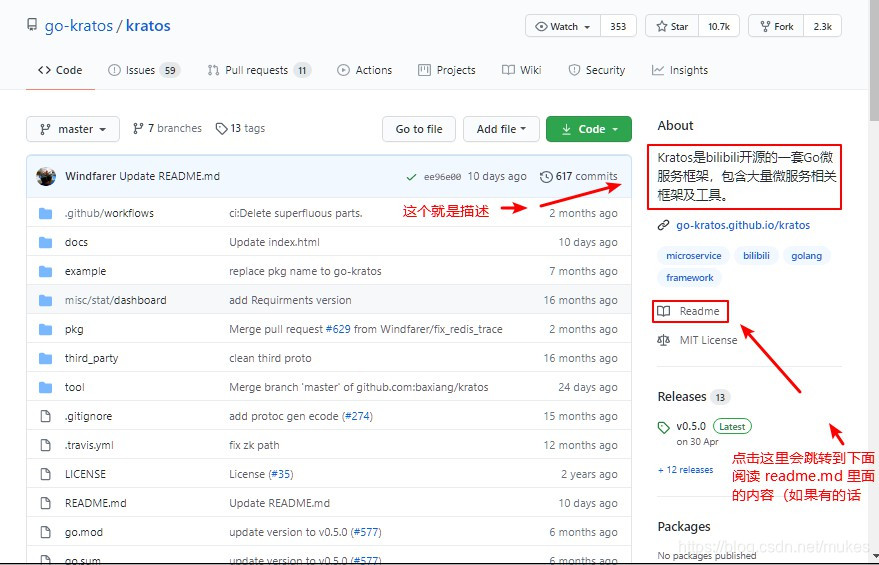Click the Fork button

776,26
